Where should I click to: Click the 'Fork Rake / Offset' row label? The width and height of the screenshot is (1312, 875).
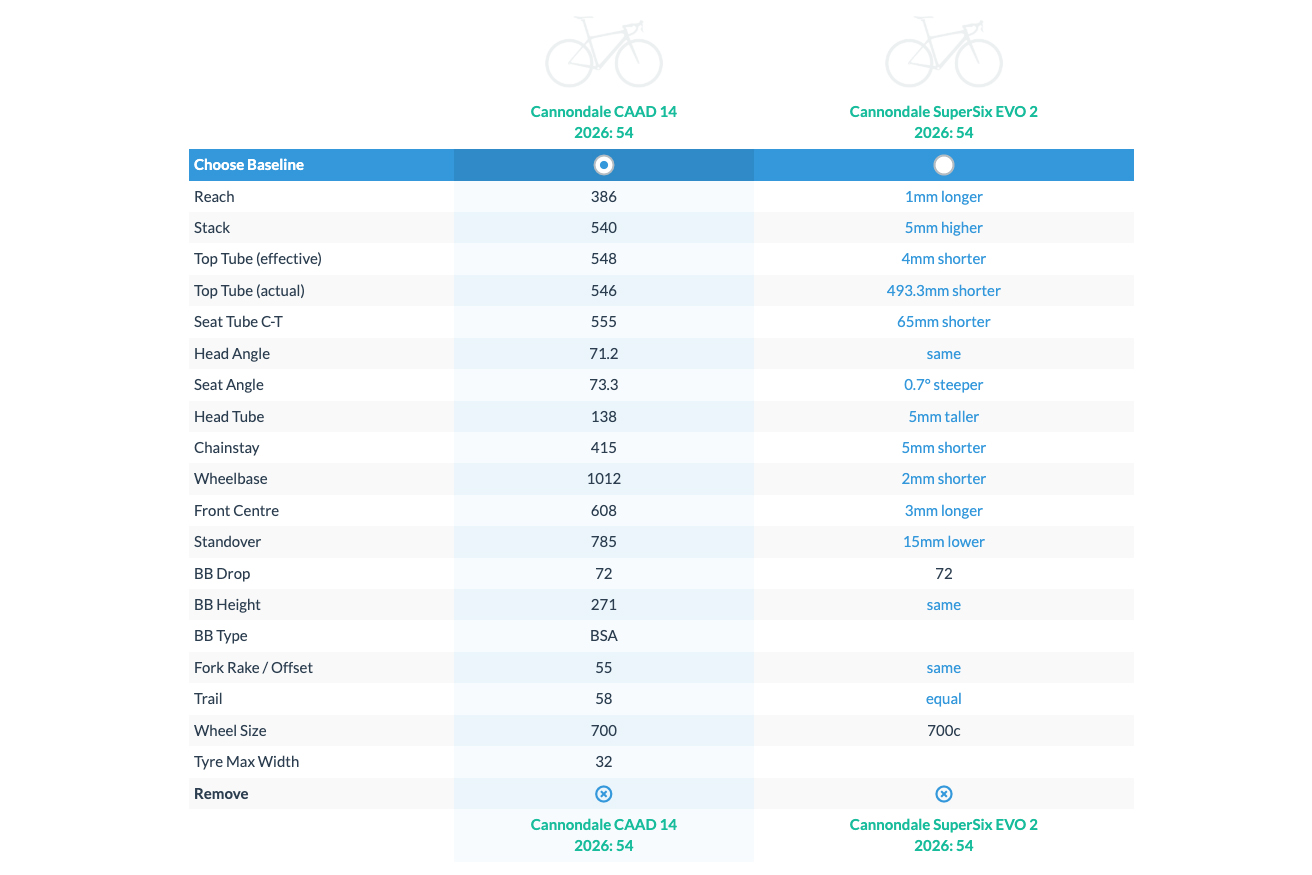(x=254, y=668)
